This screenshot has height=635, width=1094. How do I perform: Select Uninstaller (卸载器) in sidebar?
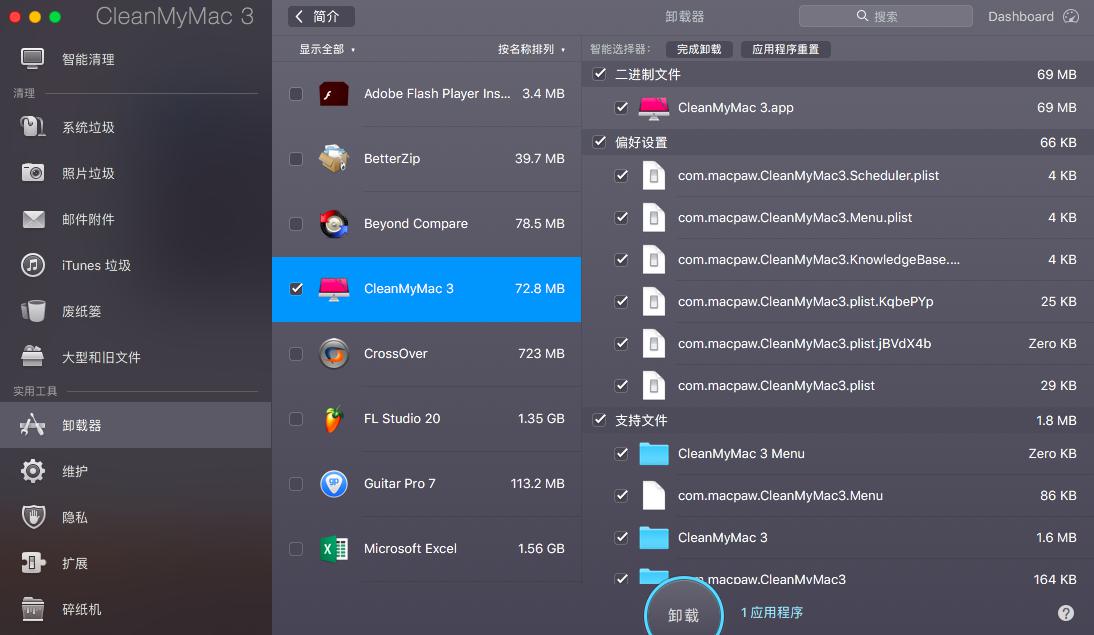(135, 425)
